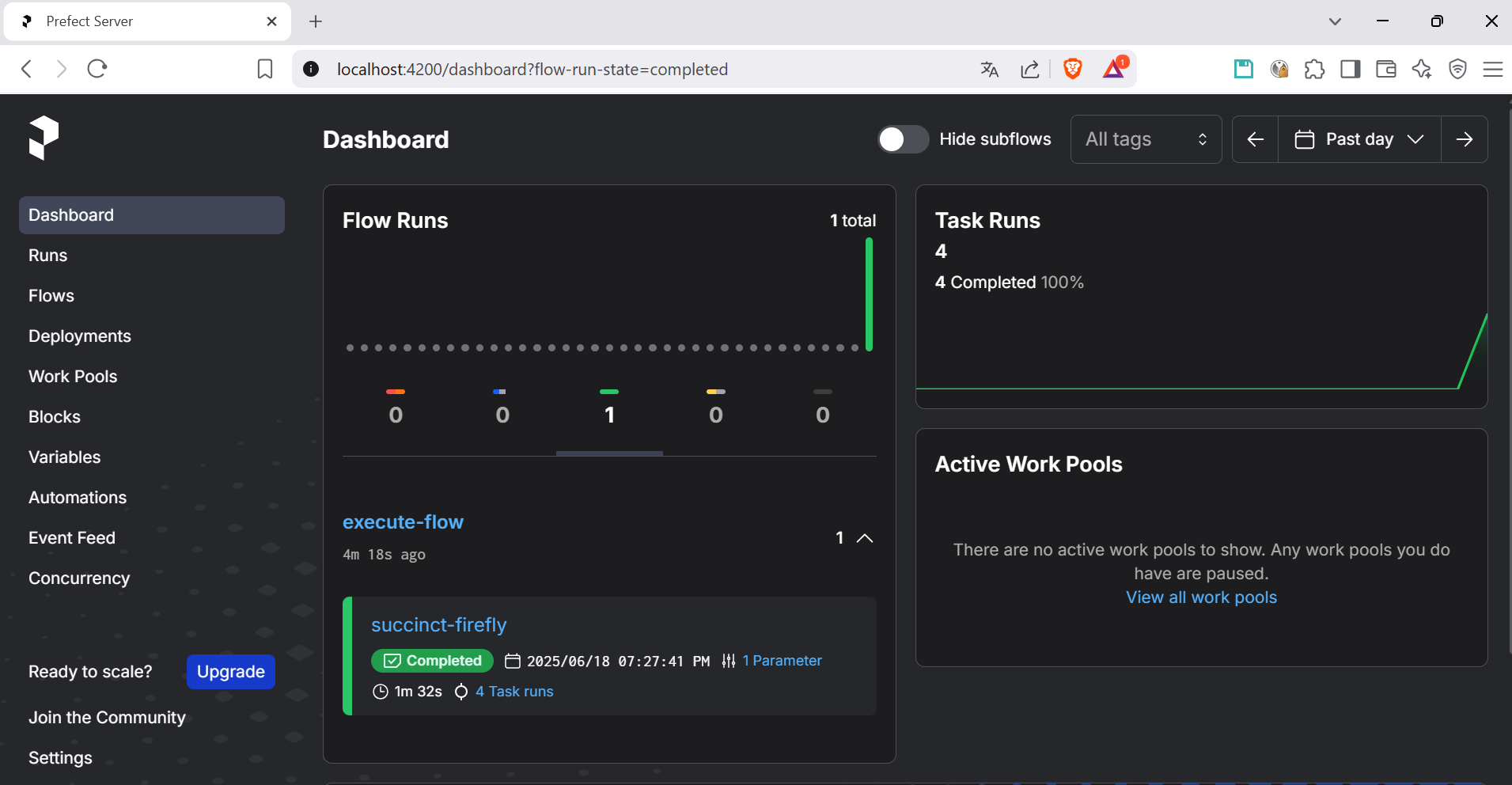This screenshot has width=1512, height=785.
Task: Open the translate page icon
Action: click(990, 70)
